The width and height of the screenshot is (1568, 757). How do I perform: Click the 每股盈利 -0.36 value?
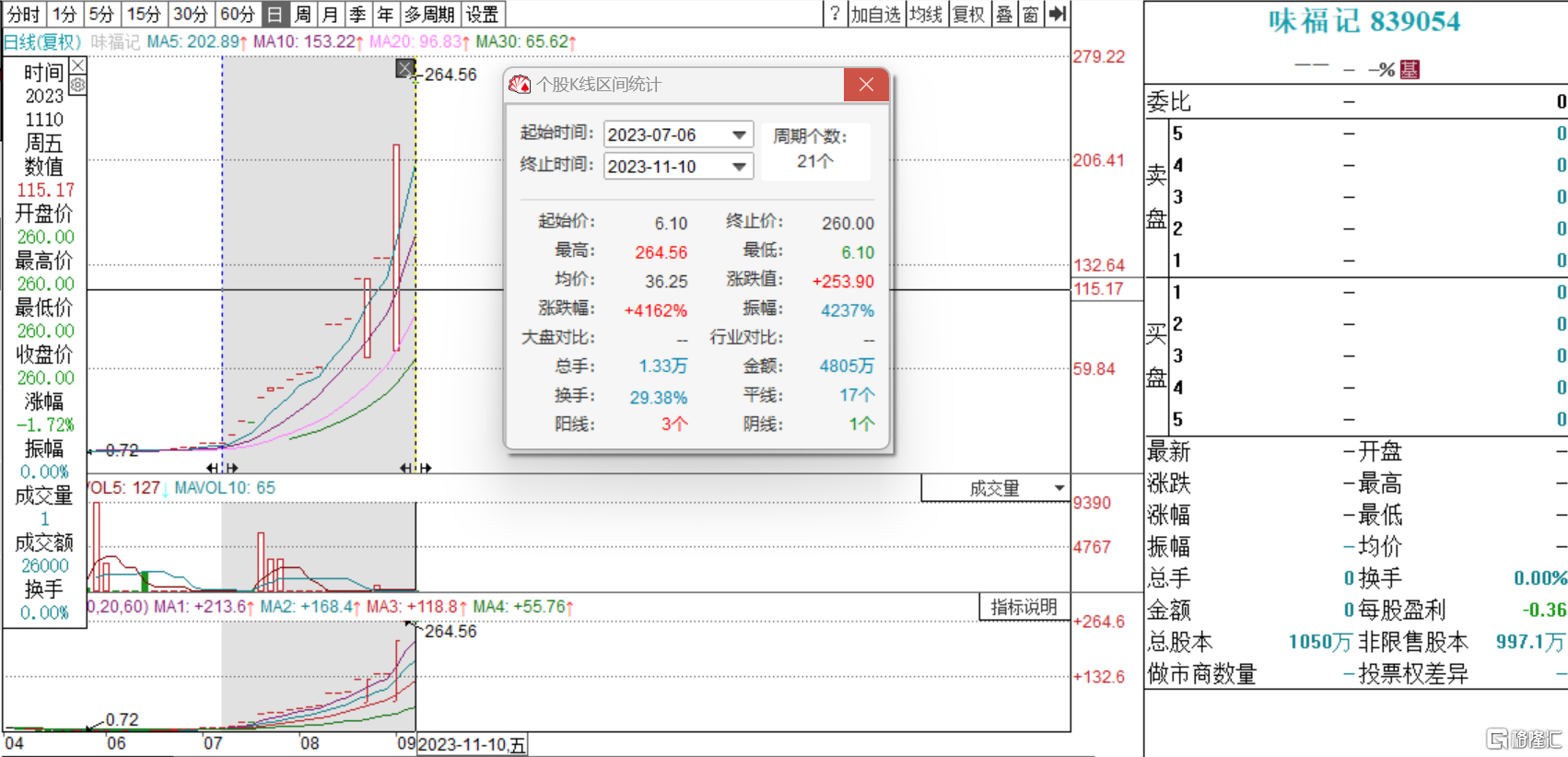point(1544,610)
